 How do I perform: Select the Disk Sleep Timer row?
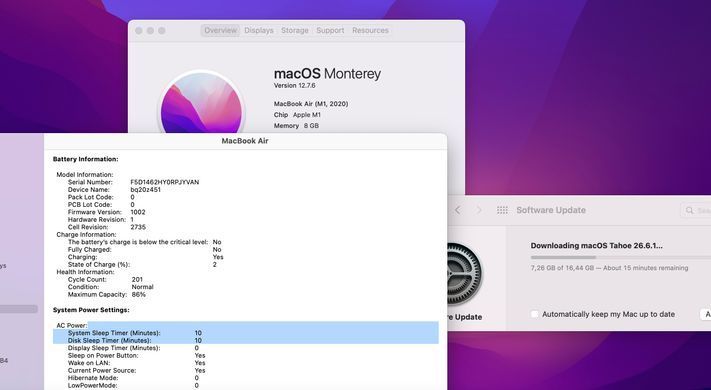pos(246,340)
